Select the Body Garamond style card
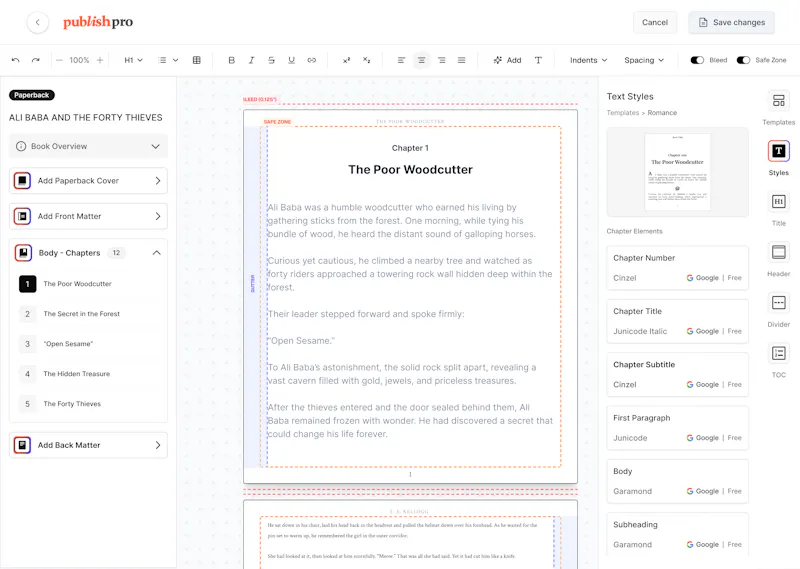 click(x=678, y=481)
